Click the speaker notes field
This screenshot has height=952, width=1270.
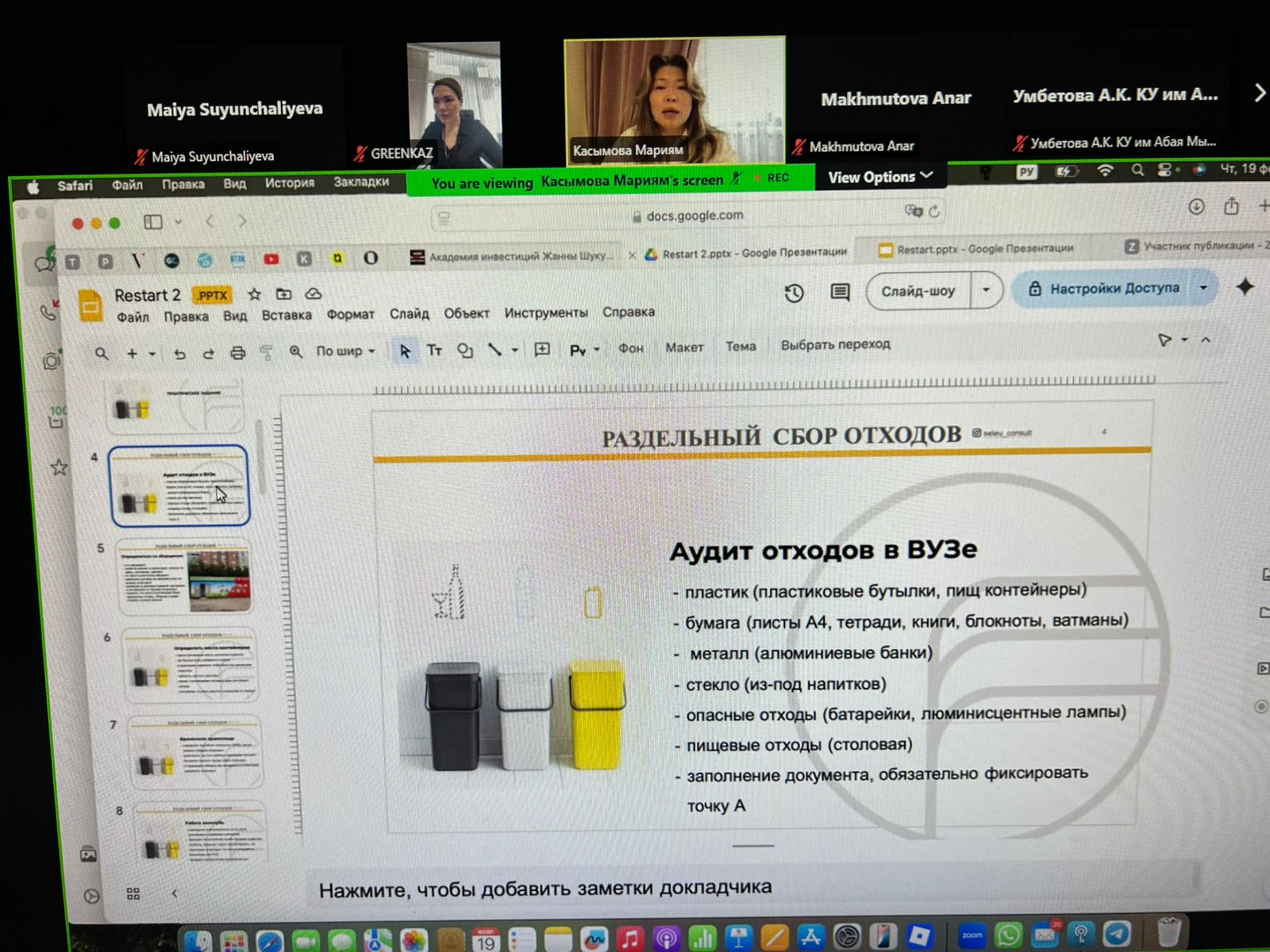[545, 888]
